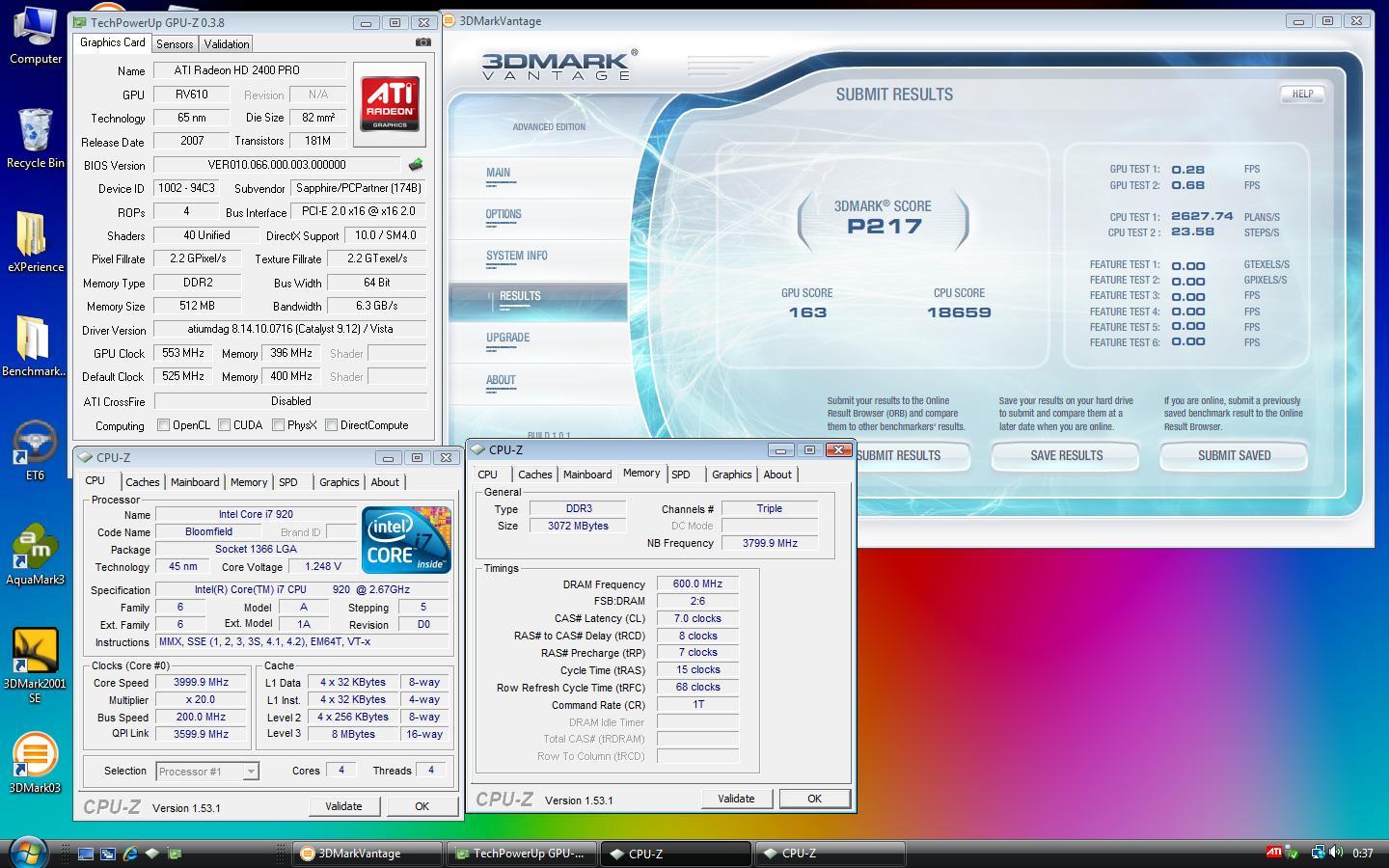The height and width of the screenshot is (868, 1389).
Task: Open the eXPerience folder on desktop
Action: pyautogui.click(x=36, y=241)
